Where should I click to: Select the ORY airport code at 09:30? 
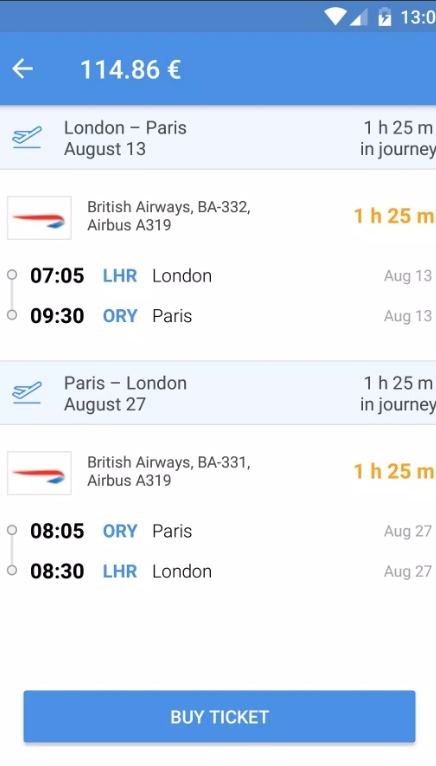[120, 316]
